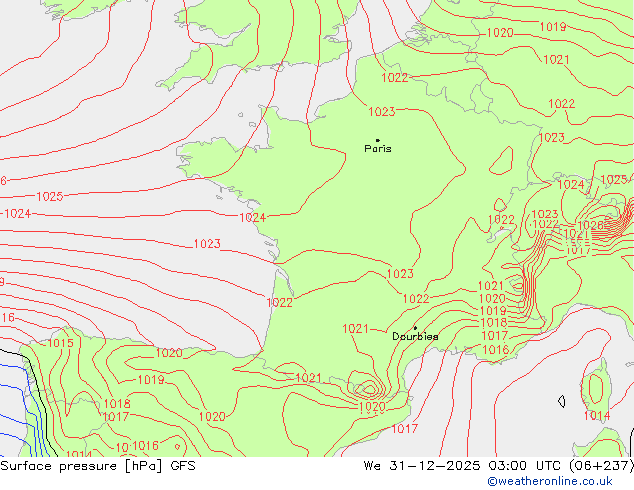
Task: Click the 1014 label near Corsica
Action: tap(597, 416)
